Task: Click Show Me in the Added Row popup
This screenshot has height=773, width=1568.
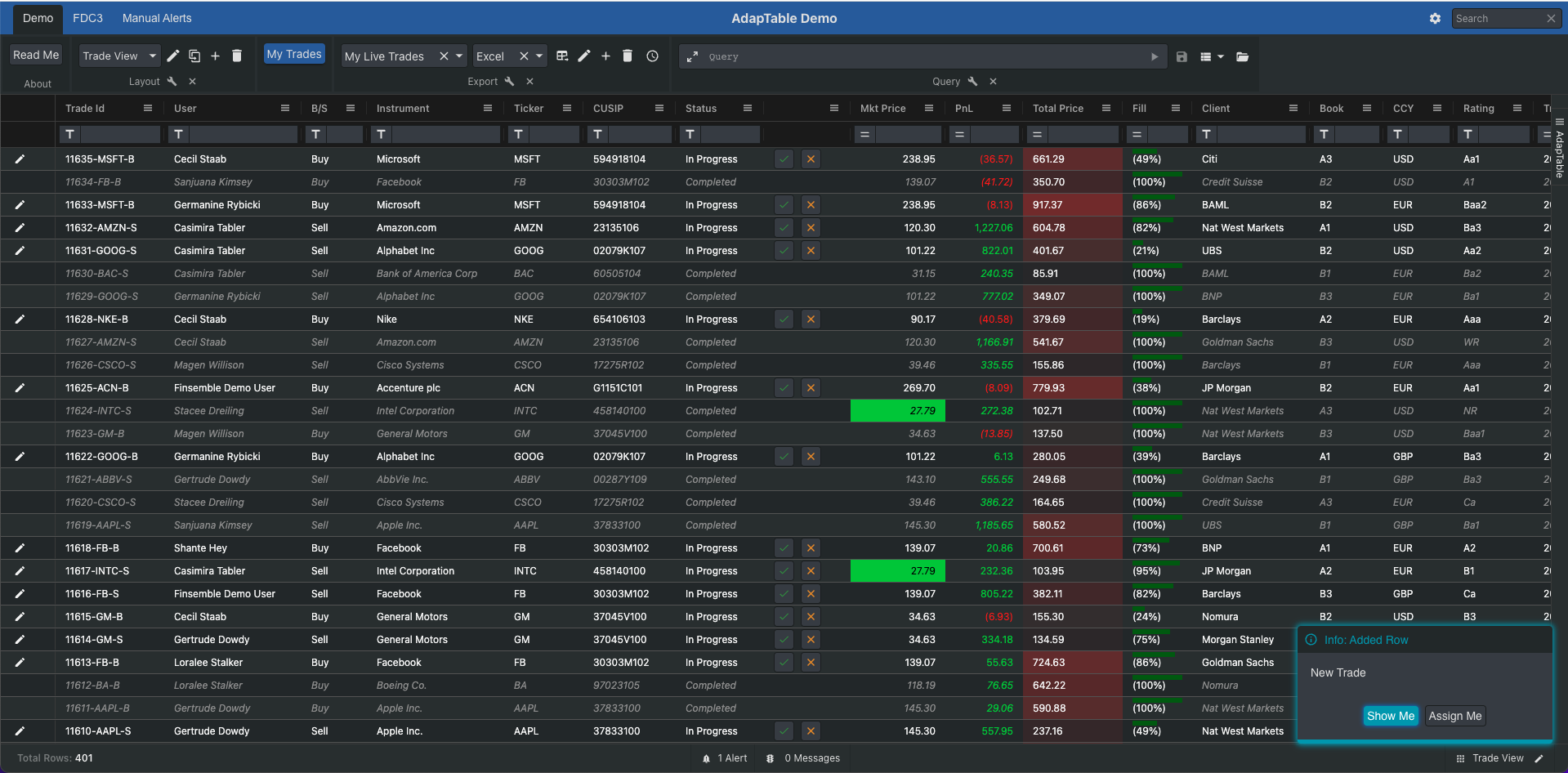Action: pyautogui.click(x=1390, y=715)
